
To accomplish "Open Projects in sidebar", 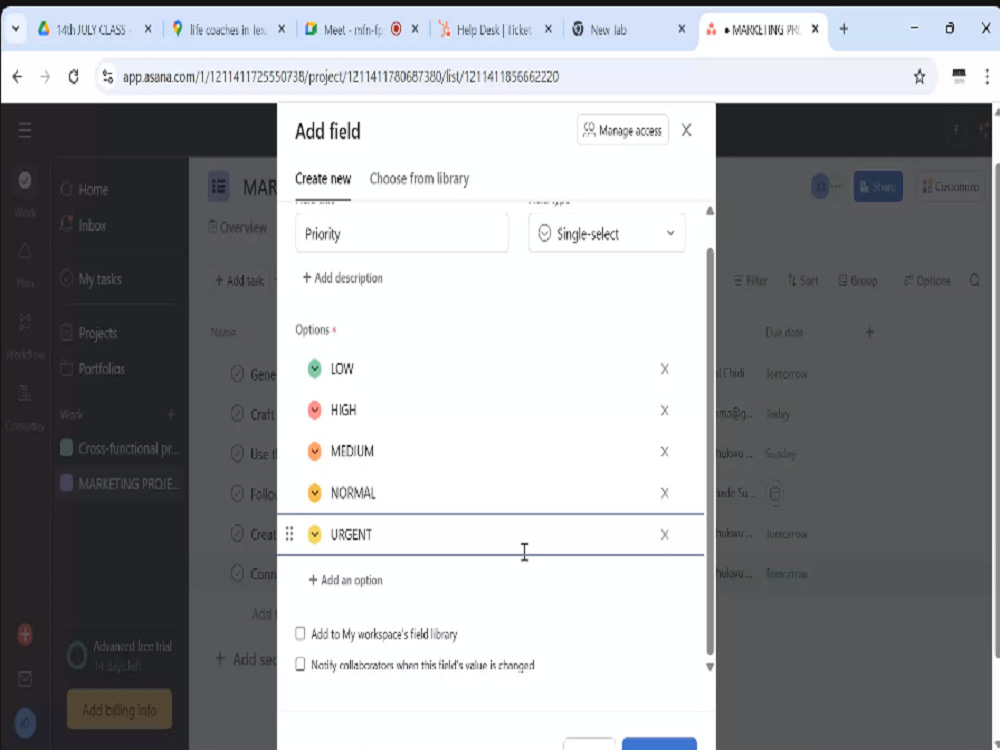I will (x=89, y=333).
